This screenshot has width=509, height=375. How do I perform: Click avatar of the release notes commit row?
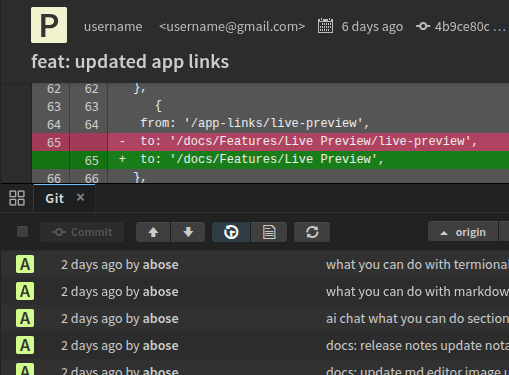point(25,345)
